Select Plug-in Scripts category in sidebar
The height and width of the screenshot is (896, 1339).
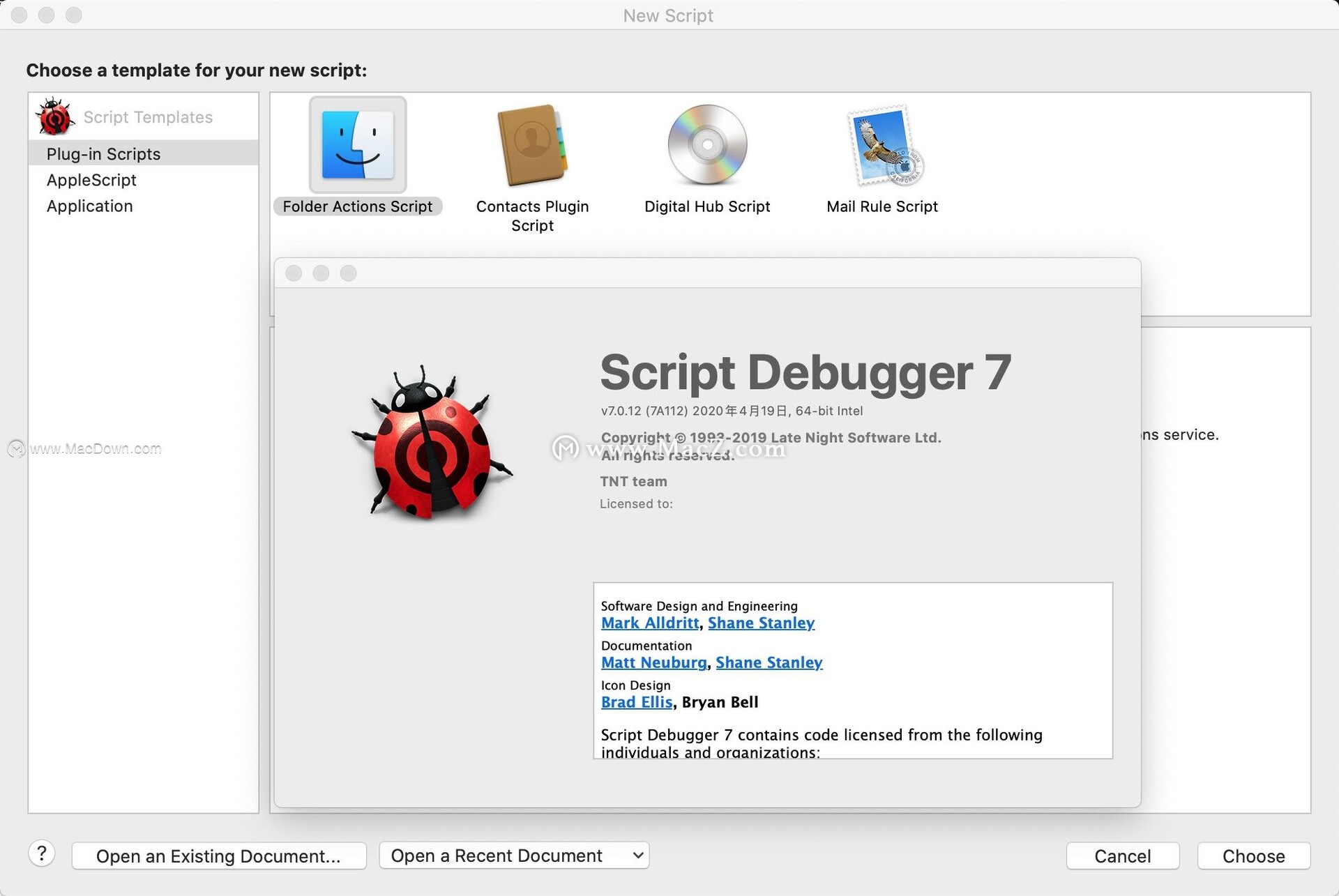coord(103,153)
